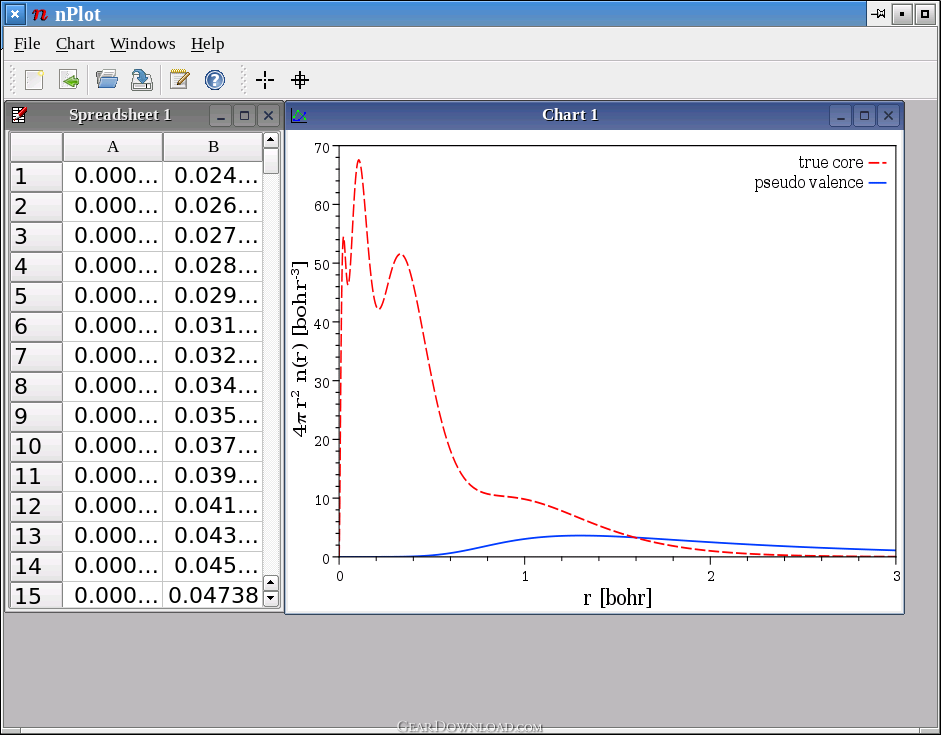Open the Windows menu
Screen dimensions: 941x735
[143, 44]
